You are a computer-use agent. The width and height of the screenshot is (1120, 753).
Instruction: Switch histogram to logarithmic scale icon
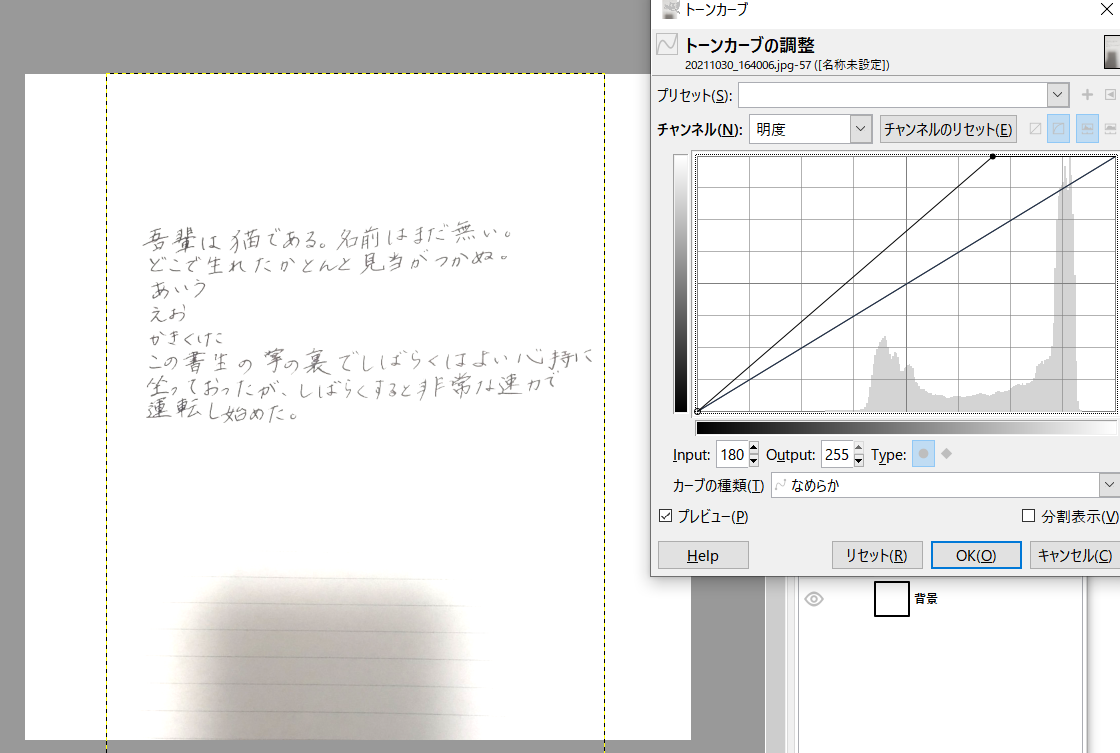tap(1110, 128)
